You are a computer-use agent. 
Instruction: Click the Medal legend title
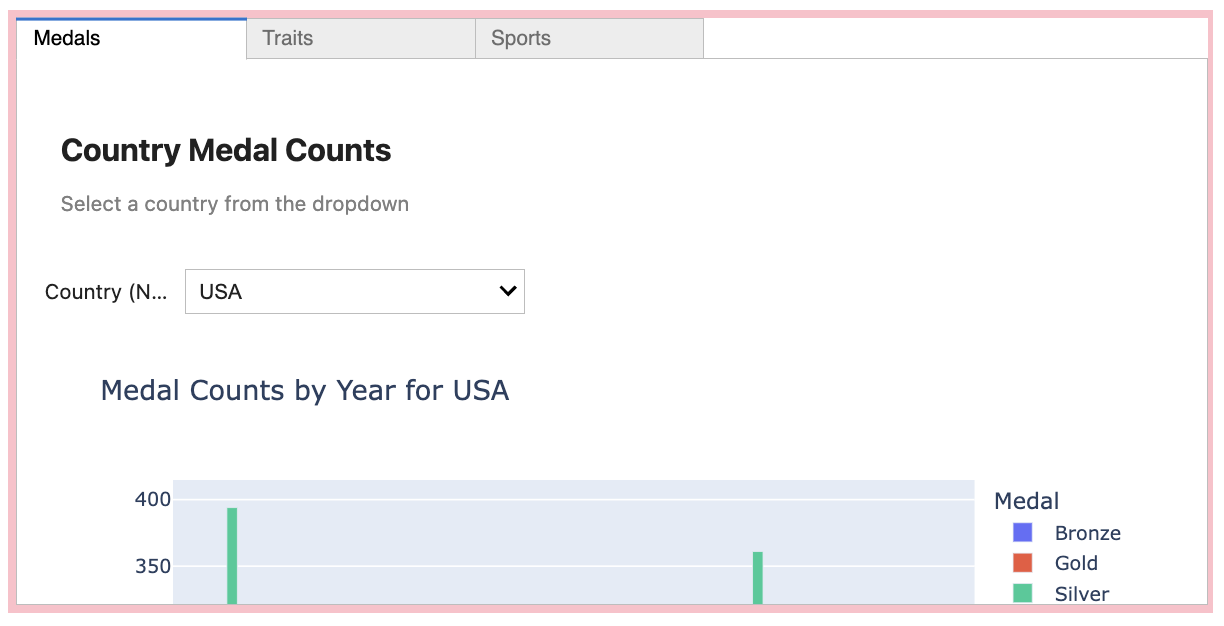(x=1027, y=501)
